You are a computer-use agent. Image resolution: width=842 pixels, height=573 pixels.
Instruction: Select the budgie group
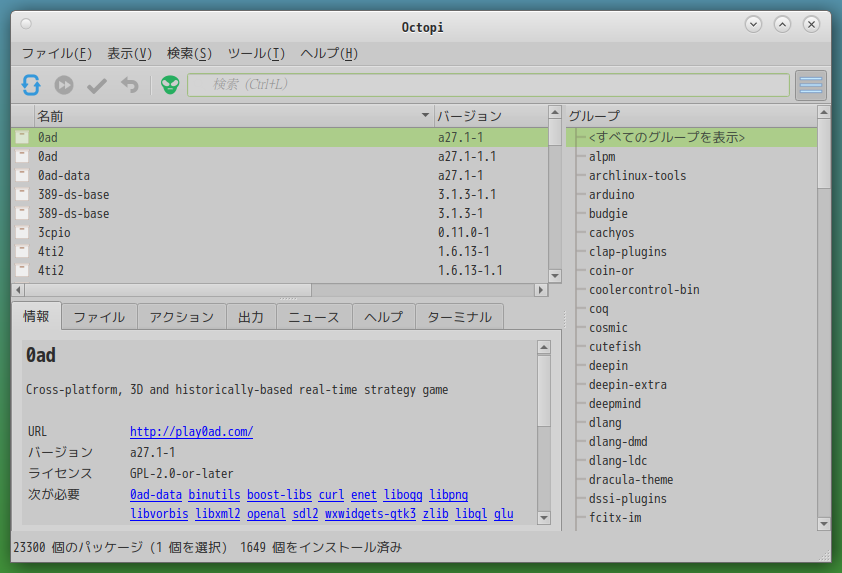[x=608, y=214]
